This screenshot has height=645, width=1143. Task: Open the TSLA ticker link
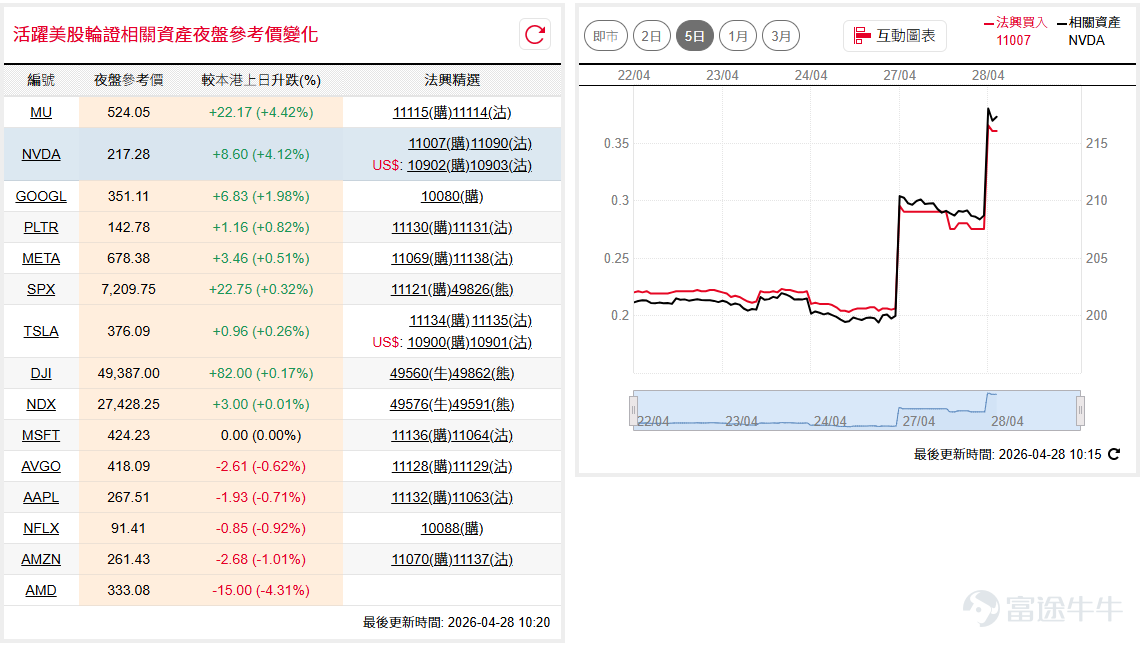point(41,332)
